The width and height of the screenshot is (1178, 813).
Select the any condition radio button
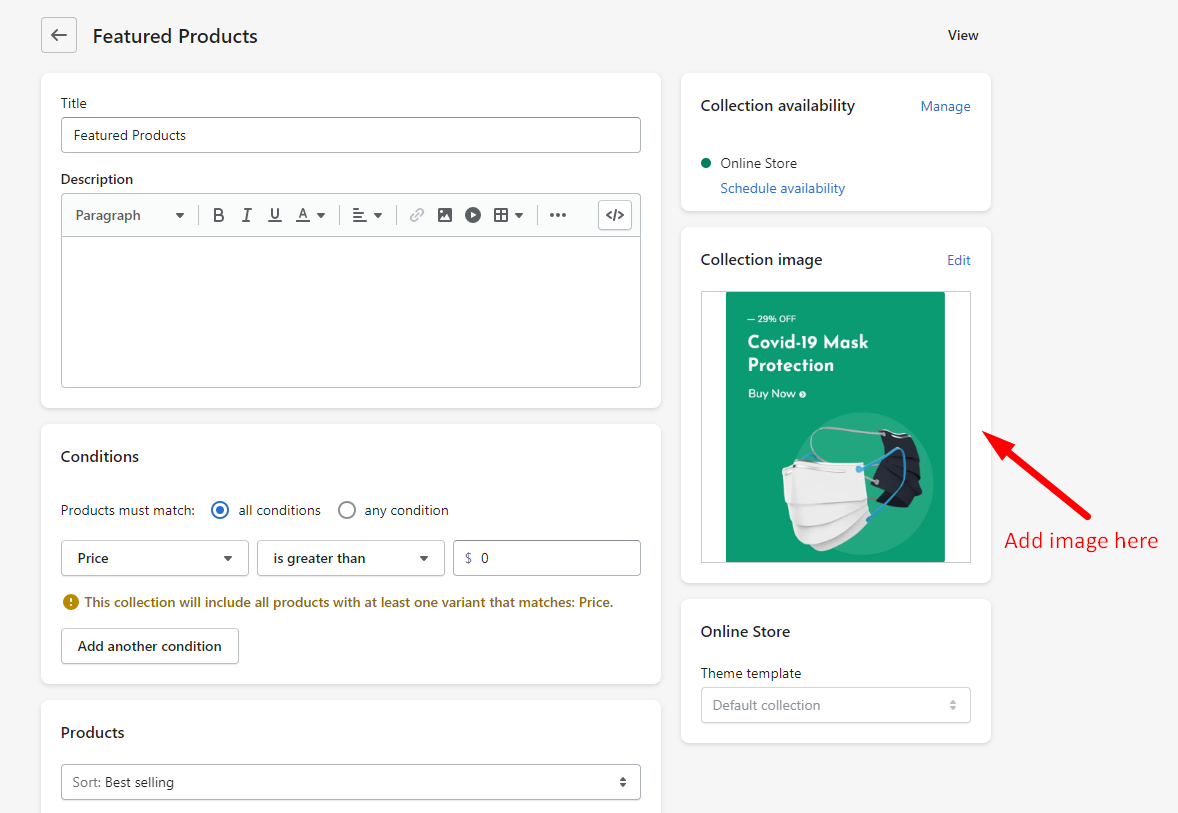tap(346, 510)
